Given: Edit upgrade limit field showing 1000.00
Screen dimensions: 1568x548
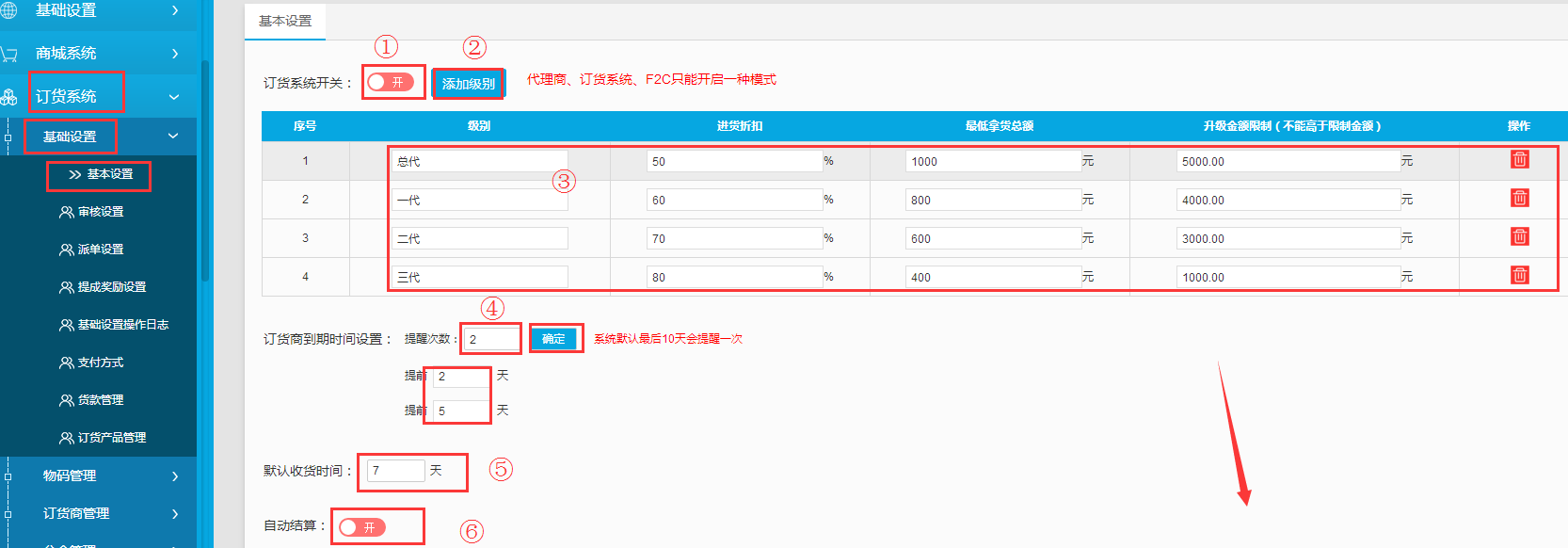Looking at the screenshot, I should pos(1288,277).
